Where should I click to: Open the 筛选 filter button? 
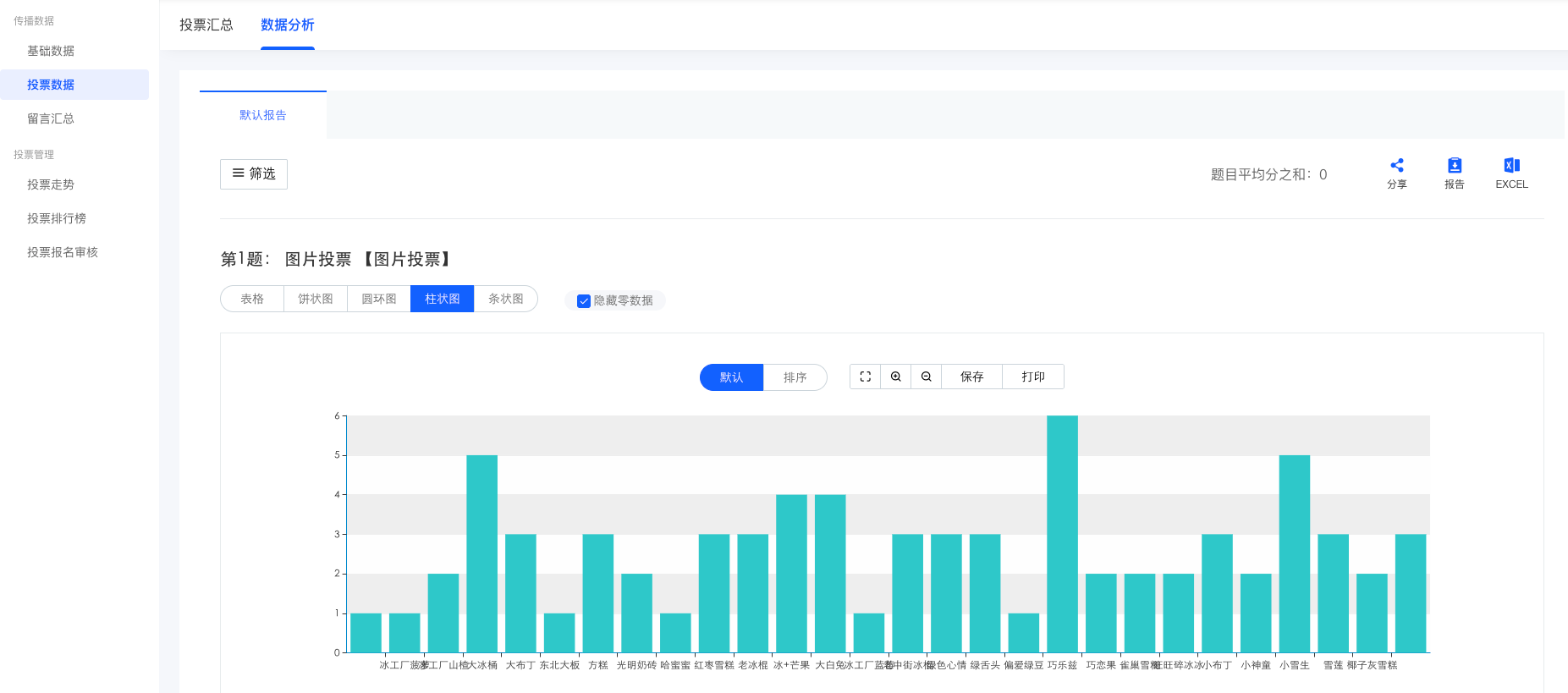click(254, 174)
